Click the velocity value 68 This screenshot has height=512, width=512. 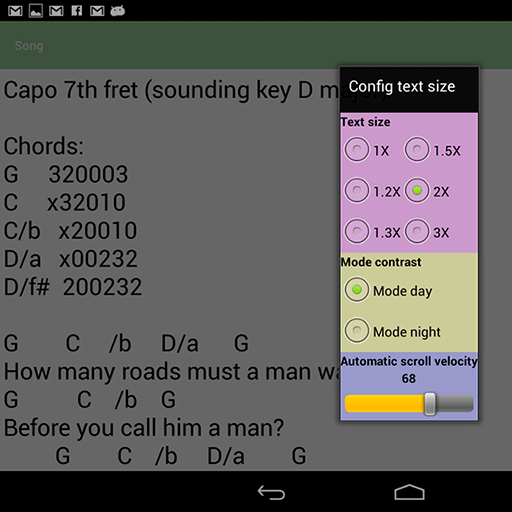click(x=409, y=379)
